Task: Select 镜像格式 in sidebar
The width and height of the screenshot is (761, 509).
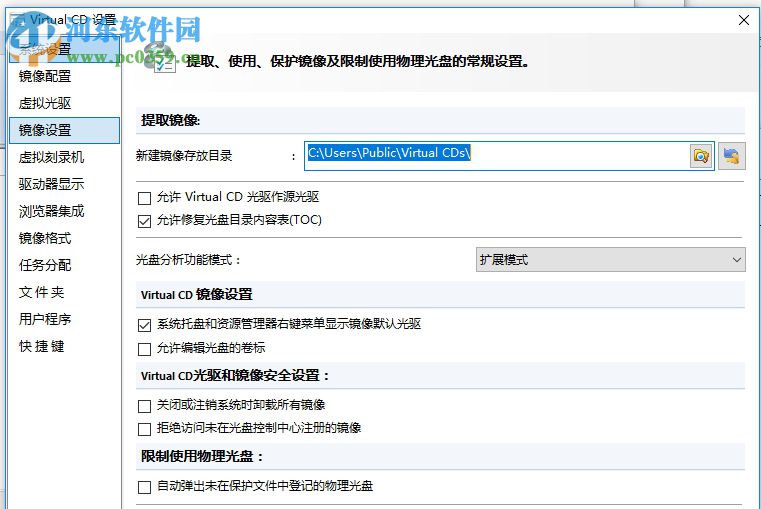Action: click(64, 238)
